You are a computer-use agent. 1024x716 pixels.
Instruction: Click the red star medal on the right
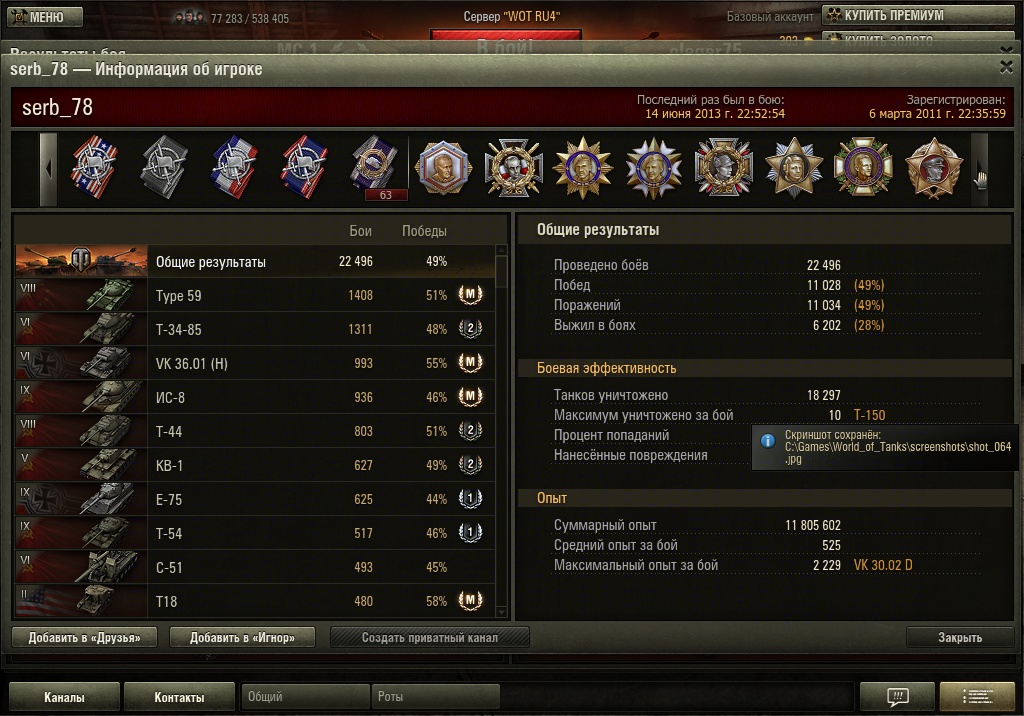(x=934, y=167)
